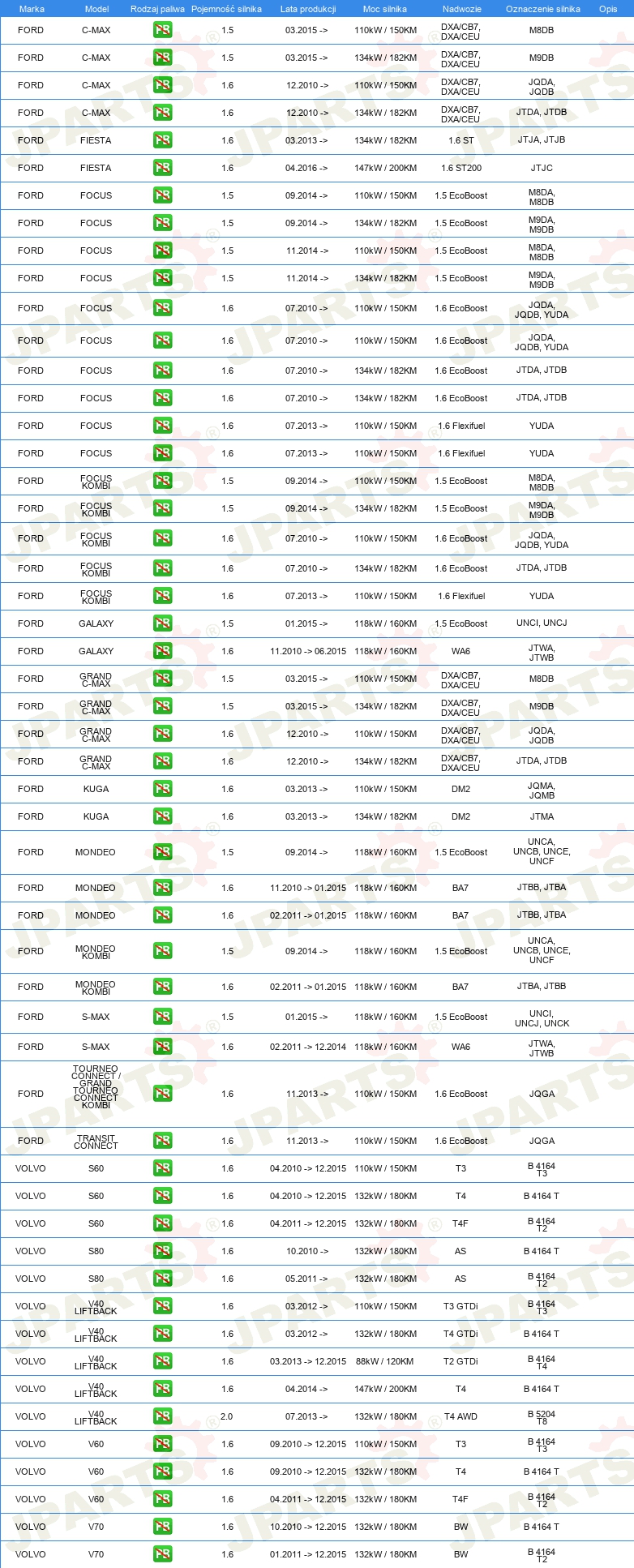This screenshot has width=634, height=1568.
Task: Click the date range 11.2010 -> 06.2015
Action: (x=308, y=651)
